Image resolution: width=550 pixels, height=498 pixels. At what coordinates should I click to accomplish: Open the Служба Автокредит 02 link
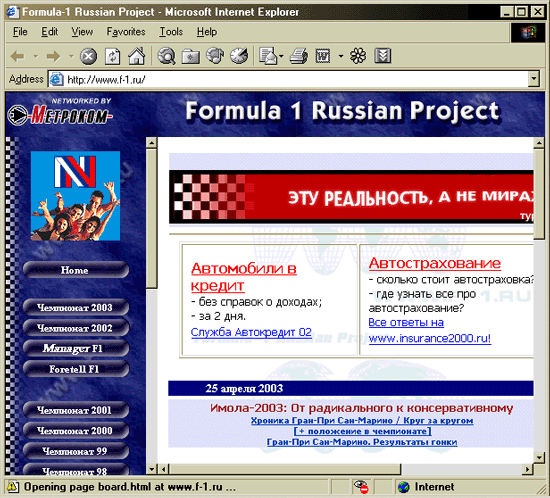pos(251,332)
